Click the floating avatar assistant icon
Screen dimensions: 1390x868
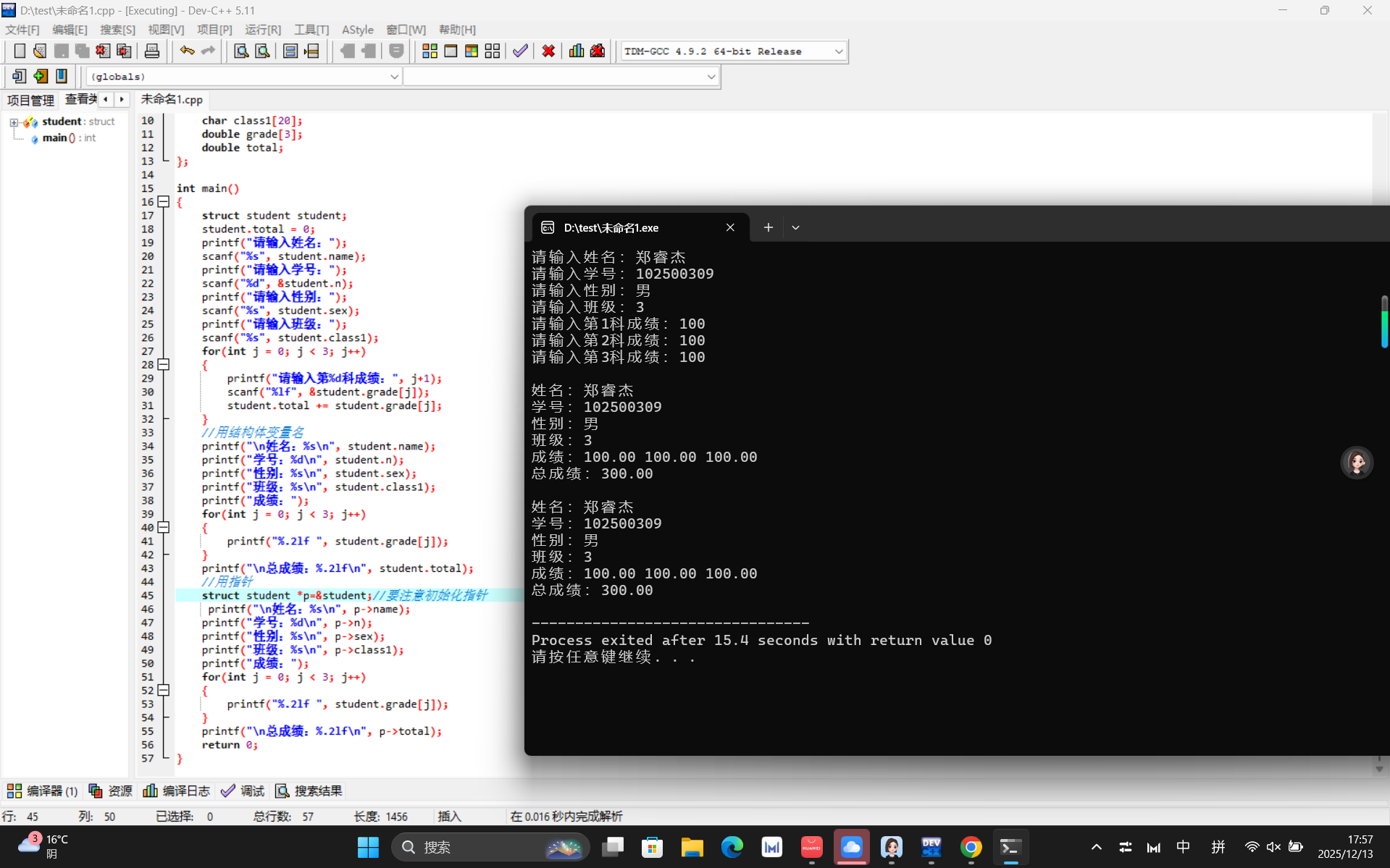(1357, 463)
